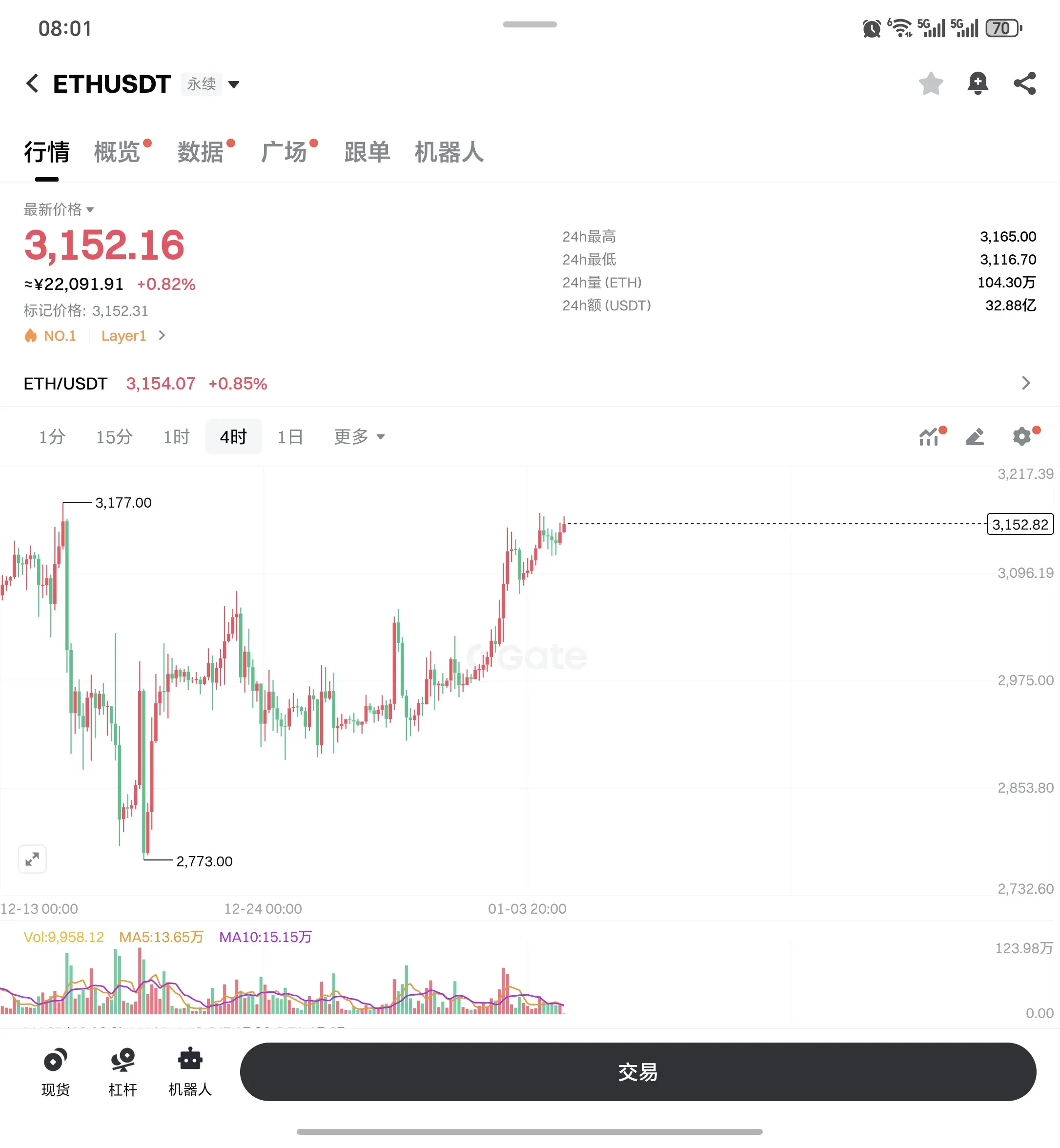The image size is (1060, 1148).
Task: Select the 15分 timeframe
Action: coord(114,436)
